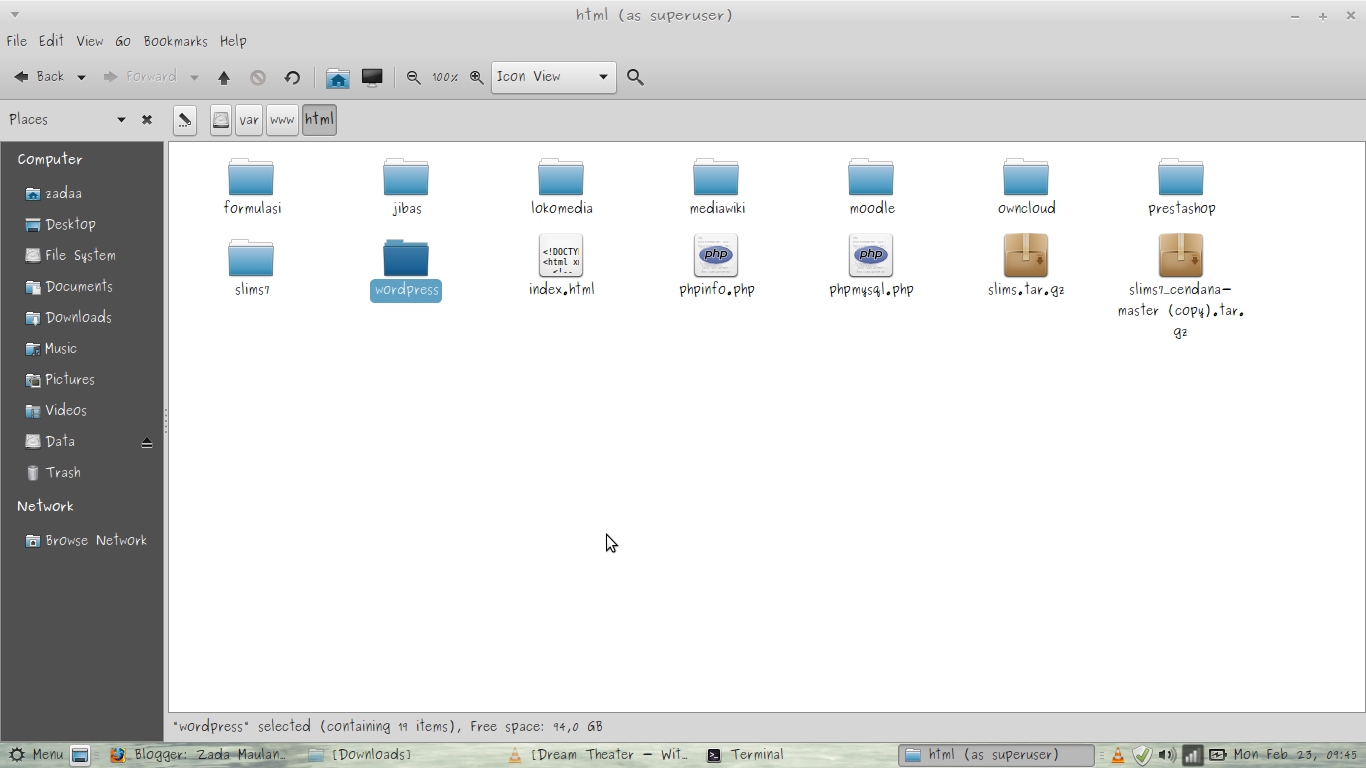
Task: Select the owncloud folder
Action: (1026, 187)
